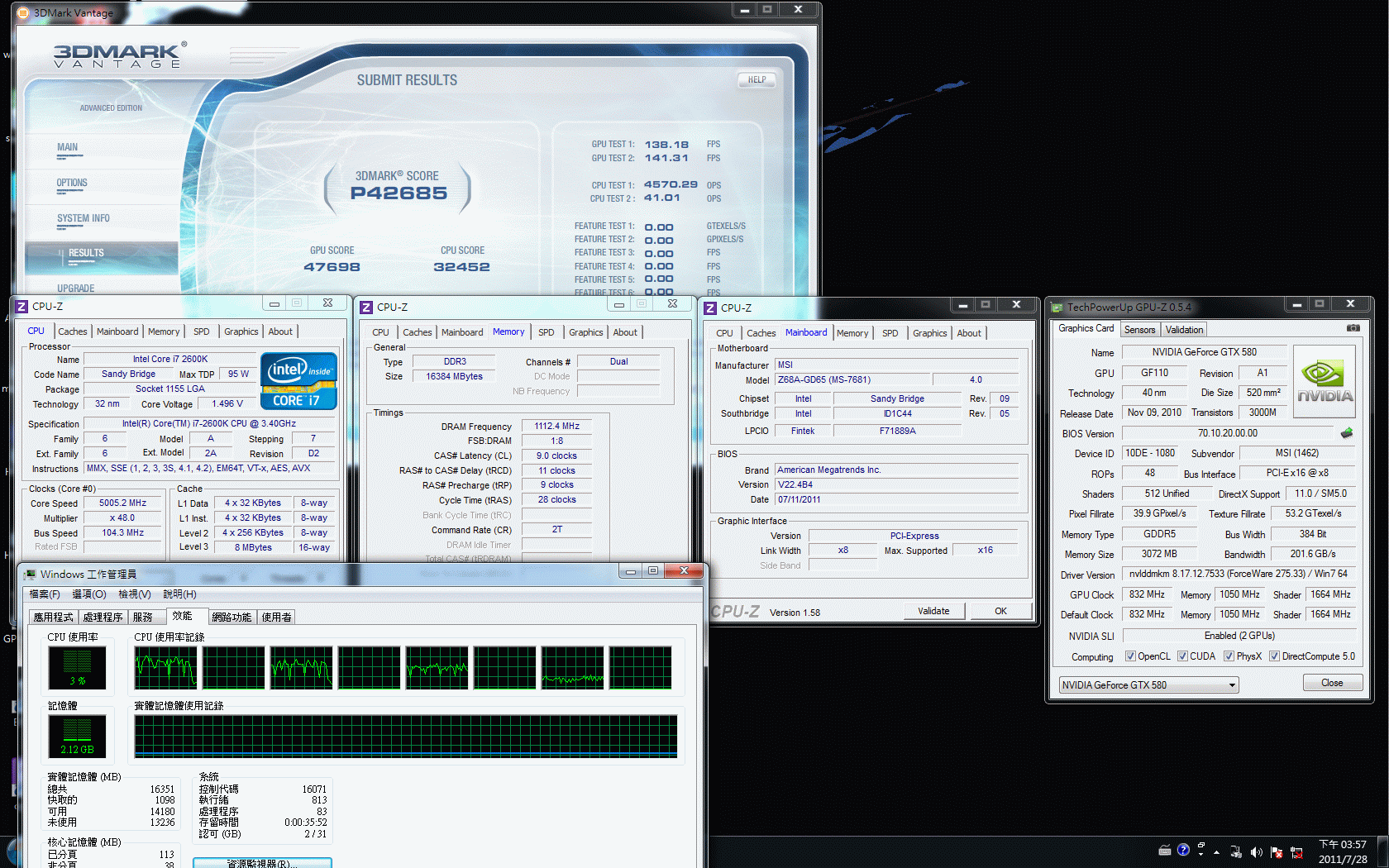
Task: Click the CPU-Z Mainboard window title icon
Action: 710,308
